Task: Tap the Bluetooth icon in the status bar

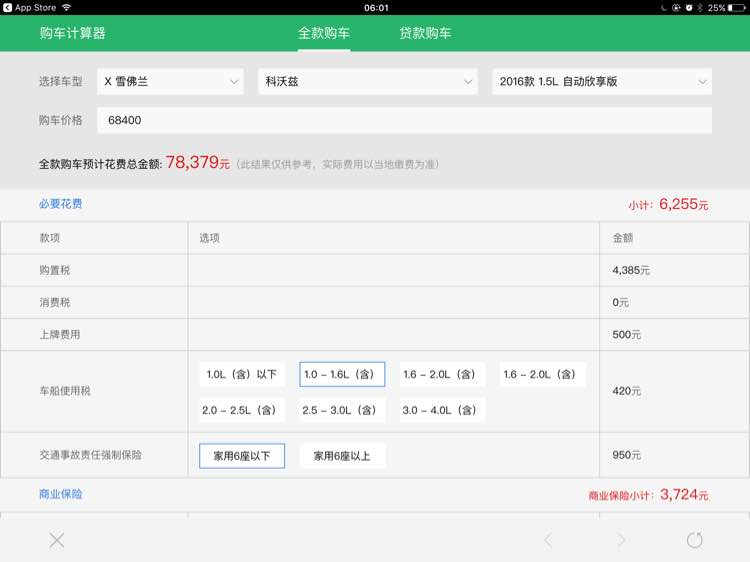Action: coord(699,8)
